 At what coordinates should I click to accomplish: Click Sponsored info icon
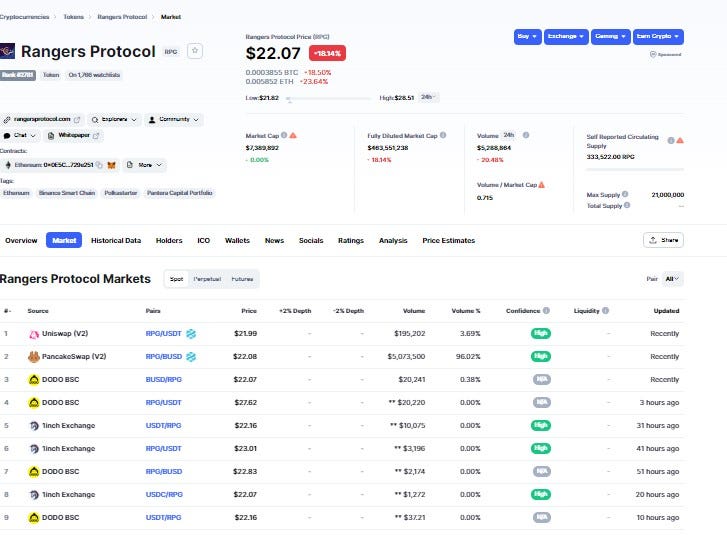[653, 54]
